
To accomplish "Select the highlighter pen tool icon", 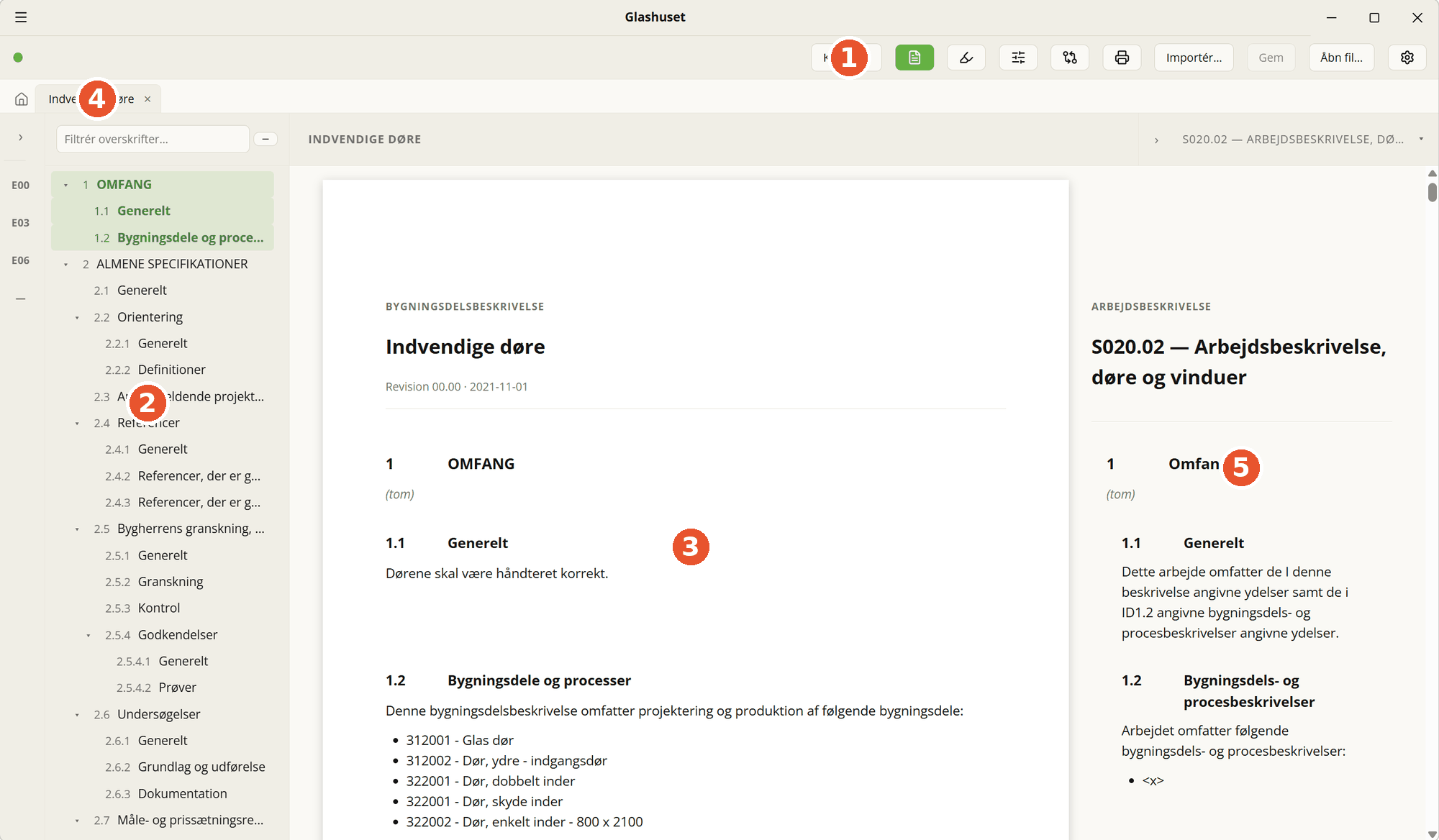I will point(966,58).
